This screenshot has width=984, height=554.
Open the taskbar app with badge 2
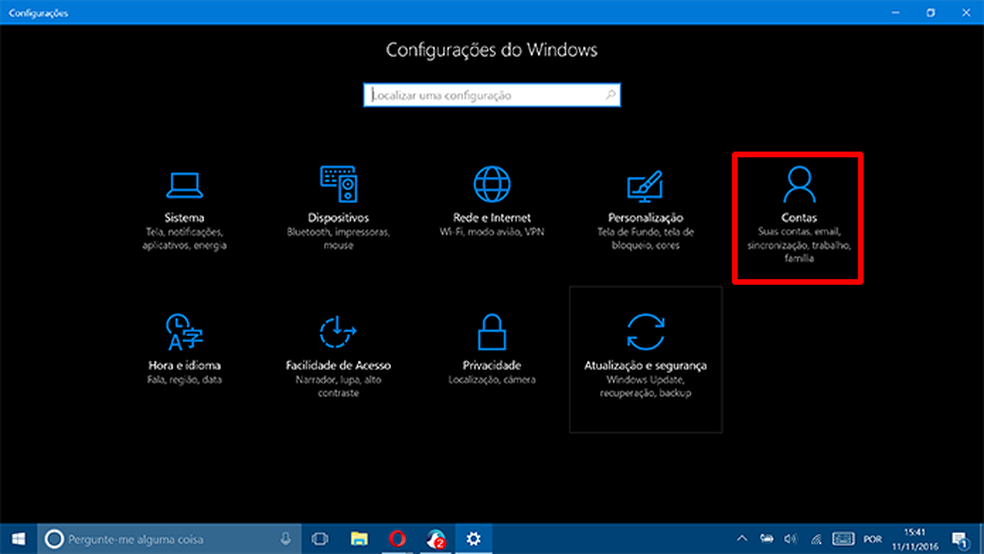436,539
